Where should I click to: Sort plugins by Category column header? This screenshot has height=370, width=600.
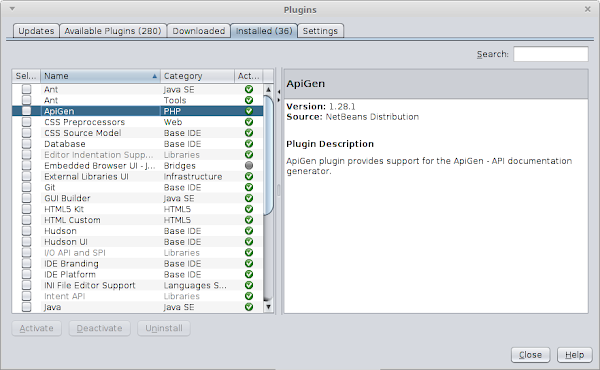[x=197, y=76]
